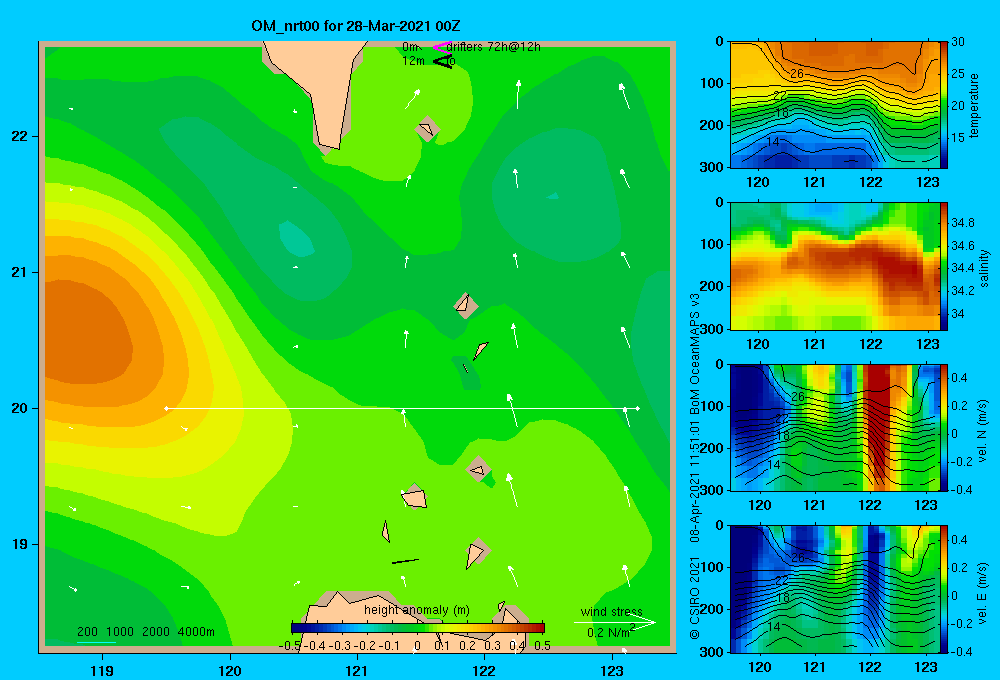Screen dimensions: 1000x680
Task: Click the '30' tick on temperature scale
Action: pos(958,42)
